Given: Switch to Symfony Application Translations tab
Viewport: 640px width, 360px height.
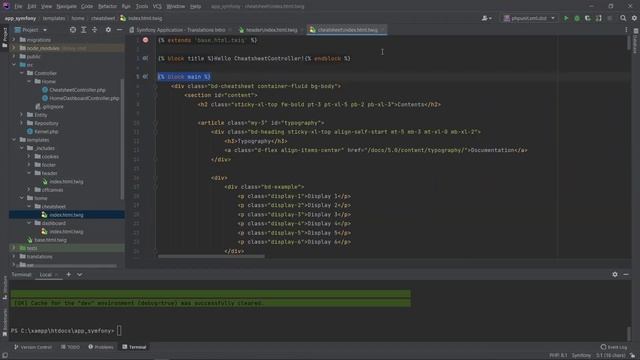Looking at the screenshot, I should pos(180,30).
